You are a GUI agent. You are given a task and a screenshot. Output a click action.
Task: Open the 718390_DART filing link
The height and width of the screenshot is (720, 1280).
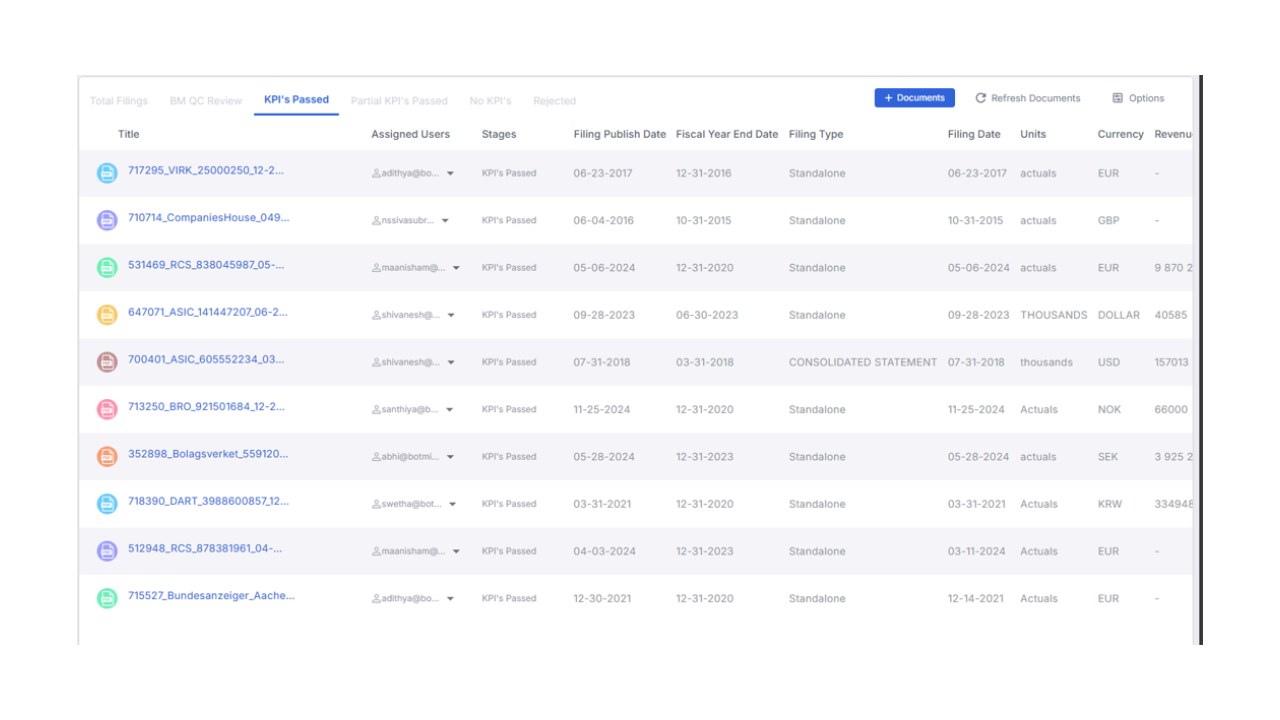coord(208,501)
